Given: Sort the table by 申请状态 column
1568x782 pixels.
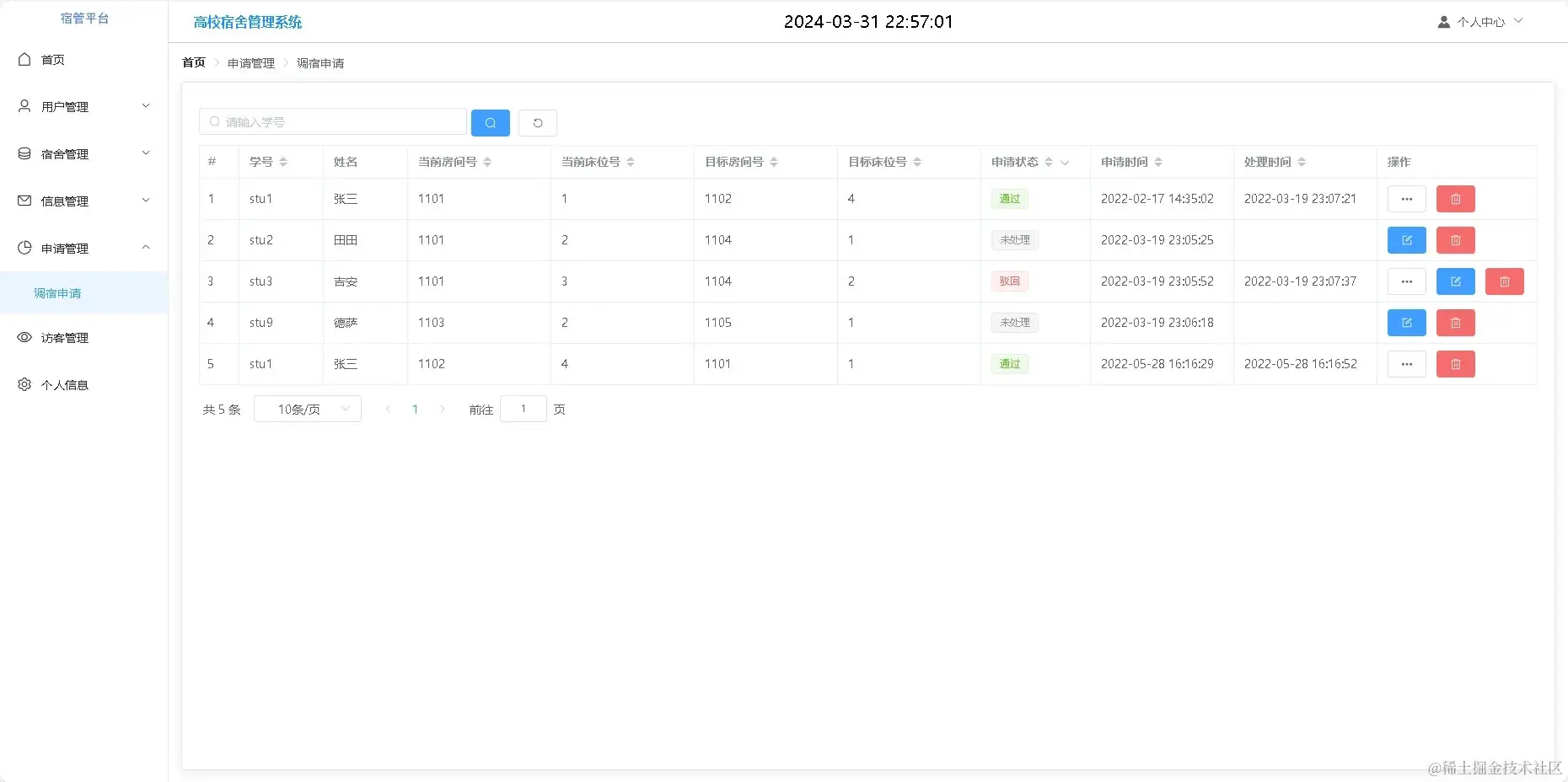Looking at the screenshot, I should click(1049, 162).
